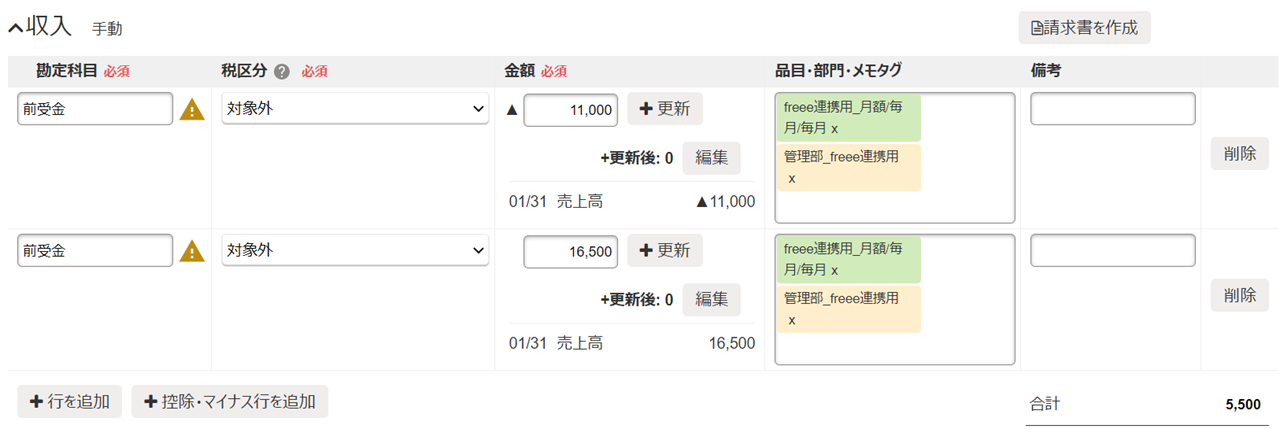1280x429 pixels.
Task: Remove 管理部_freee連携用 tag in first row
Action: pos(792,178)
